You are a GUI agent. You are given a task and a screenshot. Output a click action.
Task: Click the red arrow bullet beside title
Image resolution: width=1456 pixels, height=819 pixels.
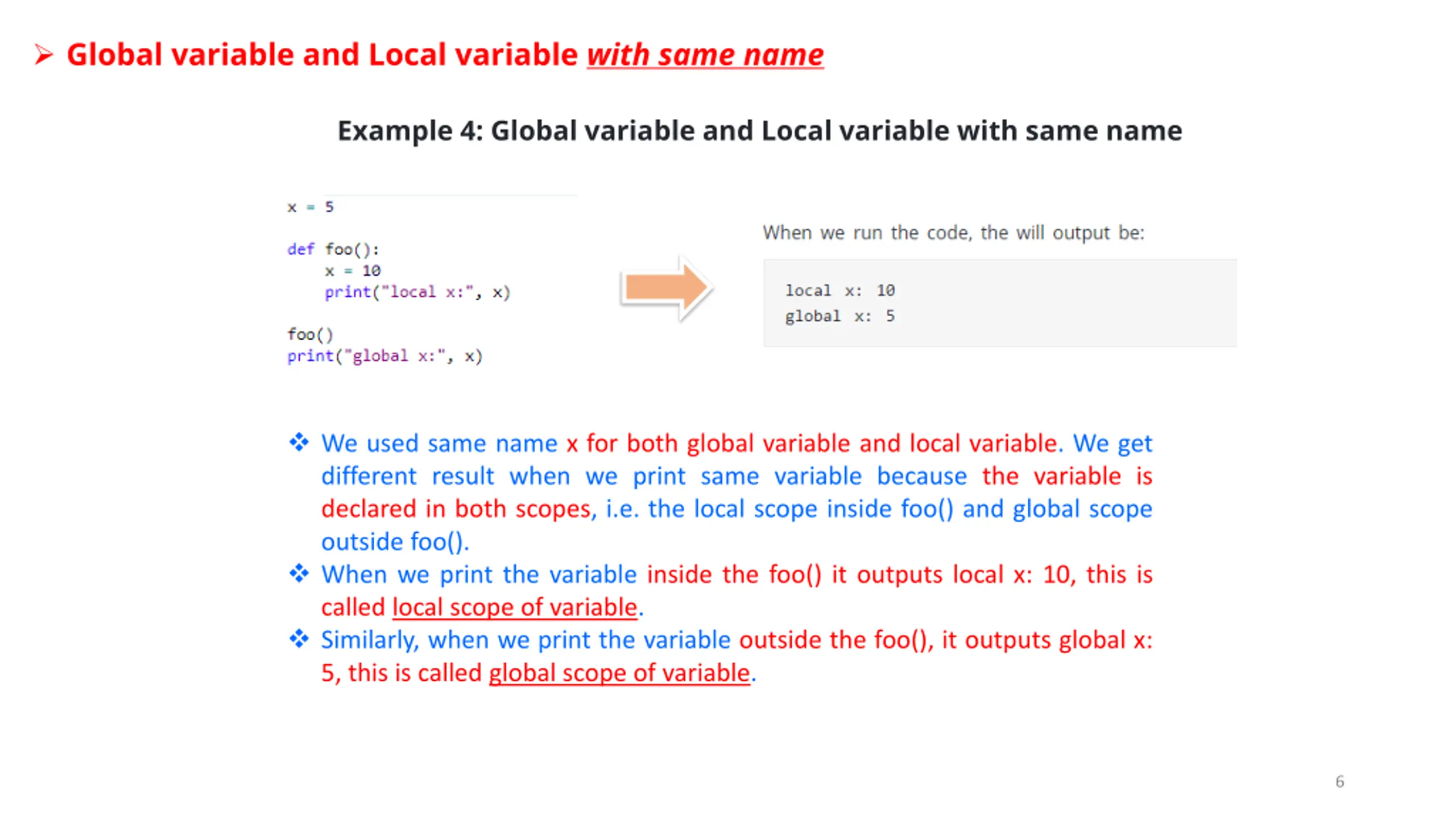[x=43, y=55]
